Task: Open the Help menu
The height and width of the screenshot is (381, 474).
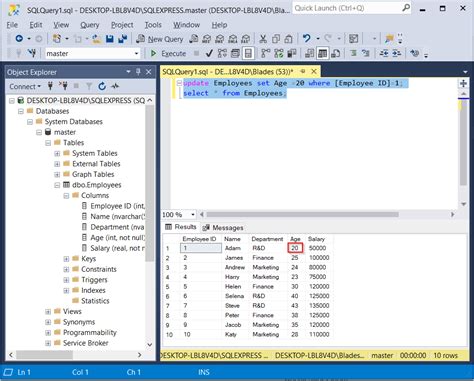Action: [x=219, y=25]
